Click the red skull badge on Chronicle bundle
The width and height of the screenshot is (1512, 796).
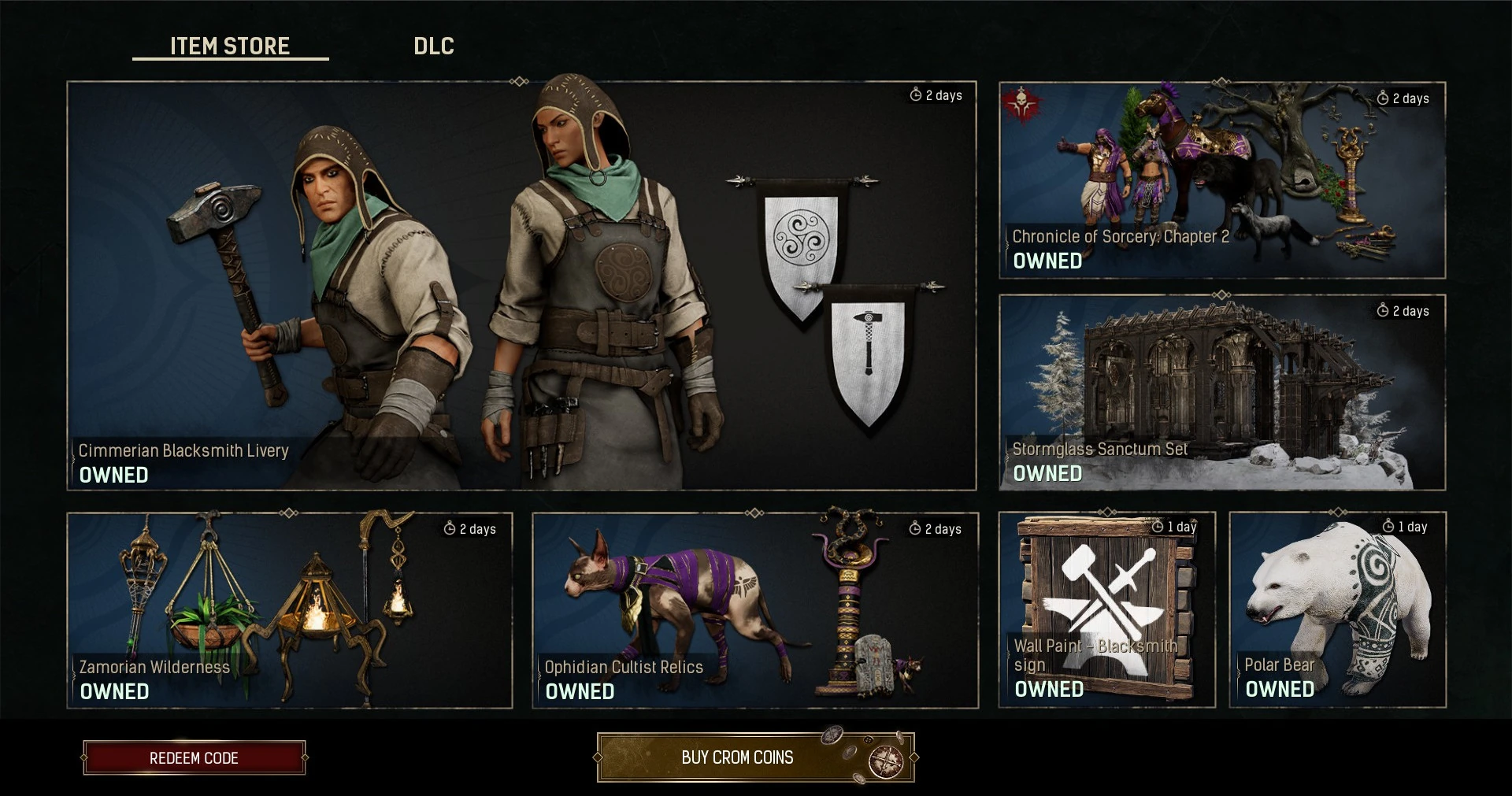pos(1022,104)
